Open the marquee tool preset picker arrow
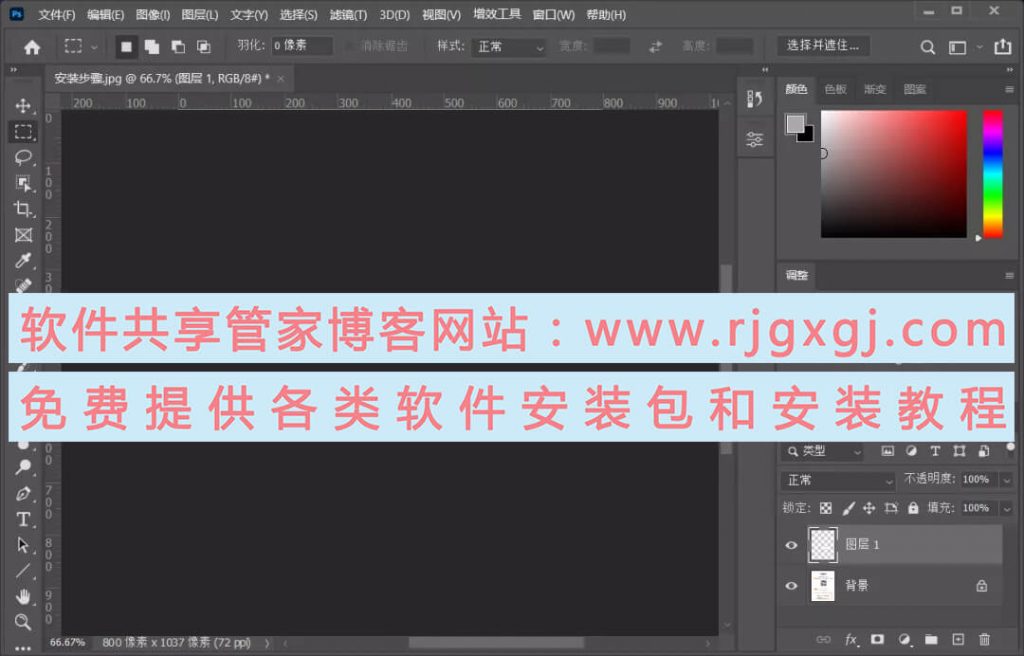 tap(94, 47)
